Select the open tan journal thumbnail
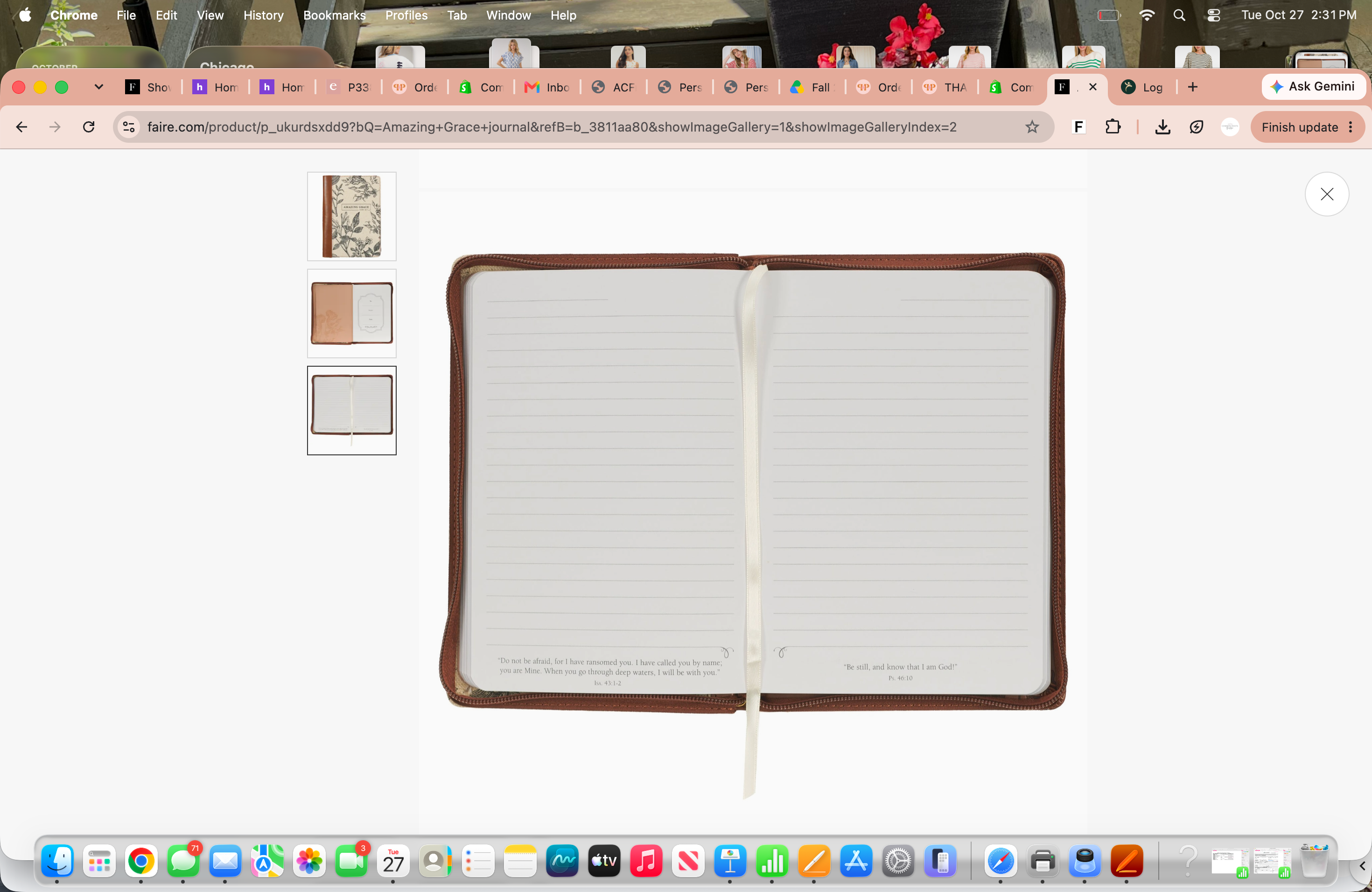Image resolution: width=1372 pixels, height=892 pixels. 352,314
